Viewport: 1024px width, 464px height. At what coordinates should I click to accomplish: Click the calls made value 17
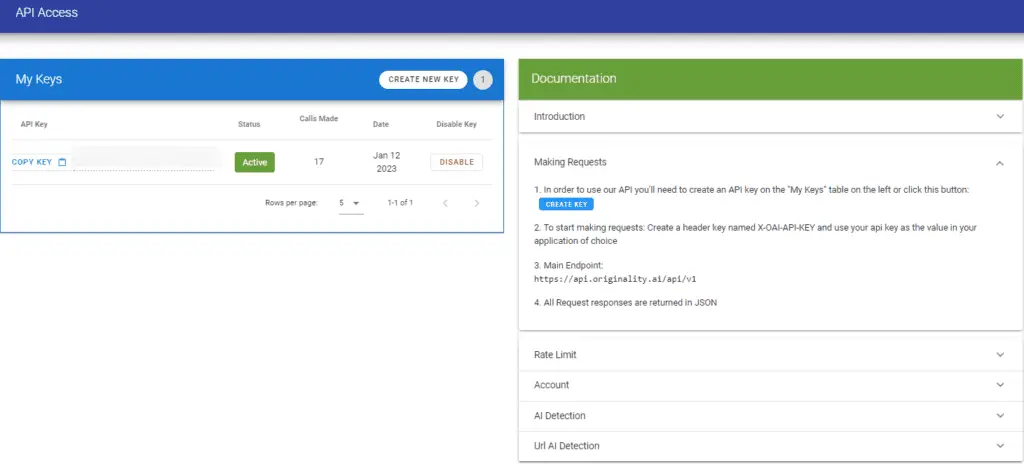coord(319,162)
